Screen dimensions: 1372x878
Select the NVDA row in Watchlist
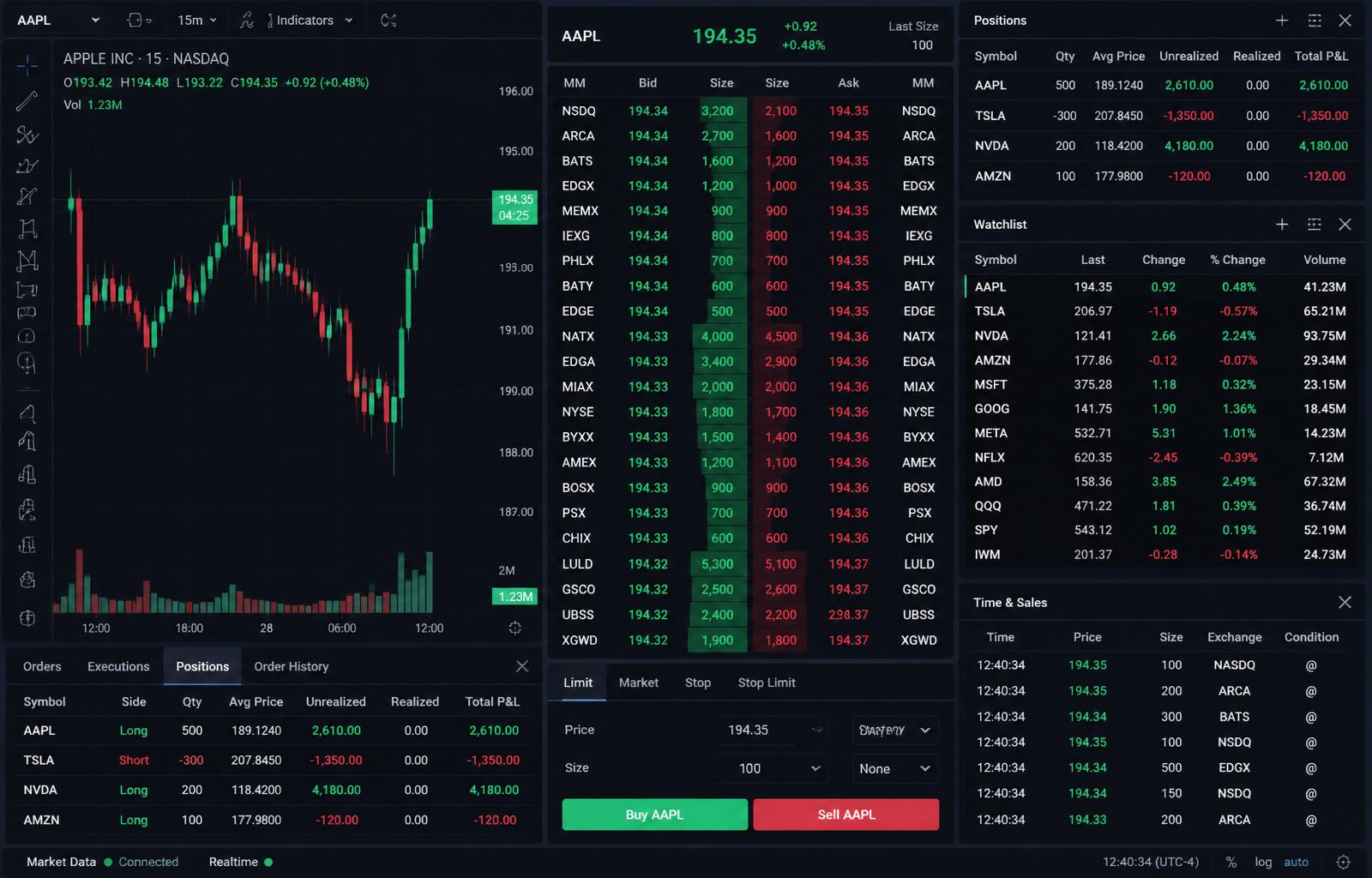point(1162,335)
